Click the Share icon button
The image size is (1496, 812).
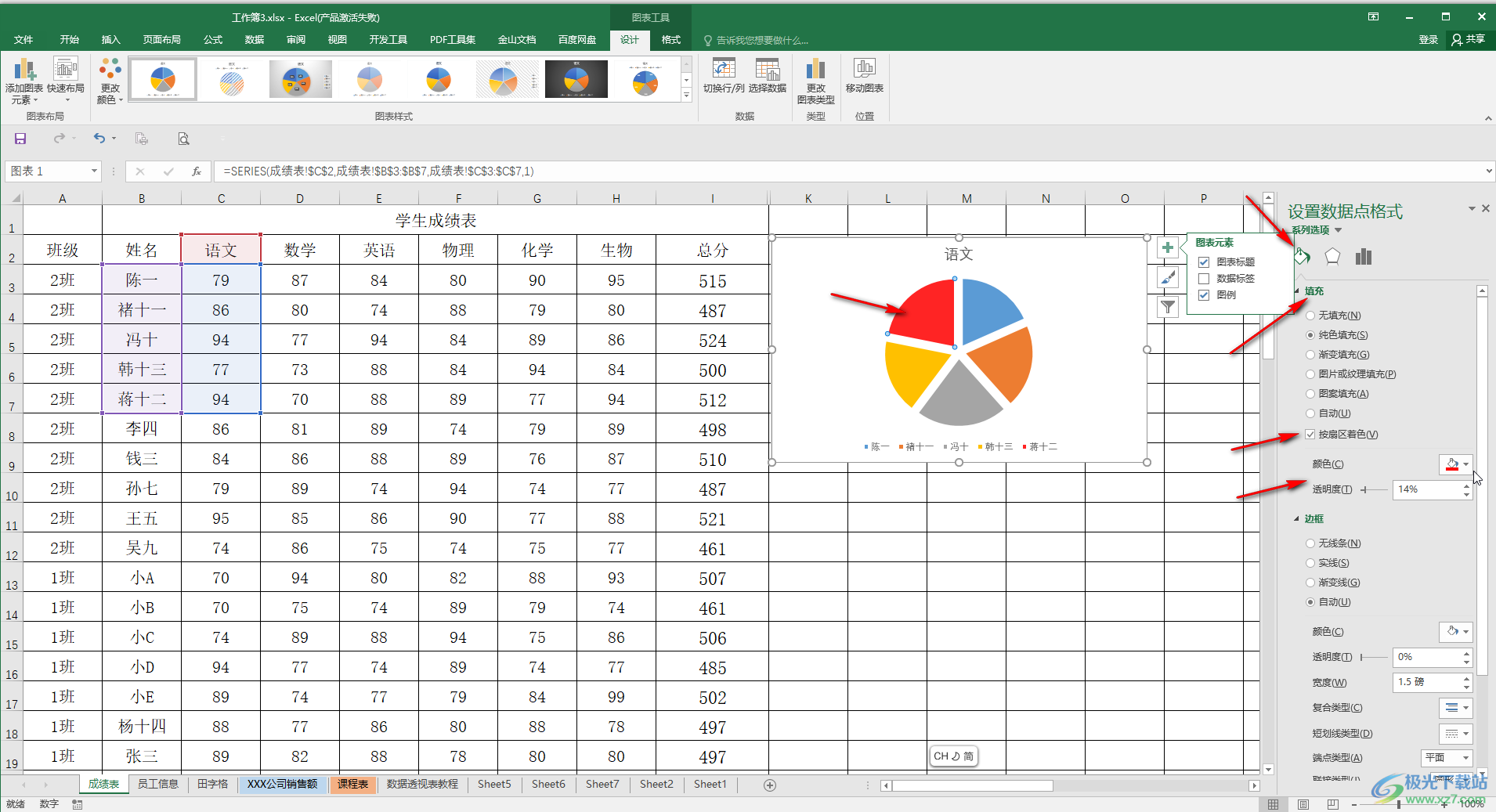coord(1469,39)
